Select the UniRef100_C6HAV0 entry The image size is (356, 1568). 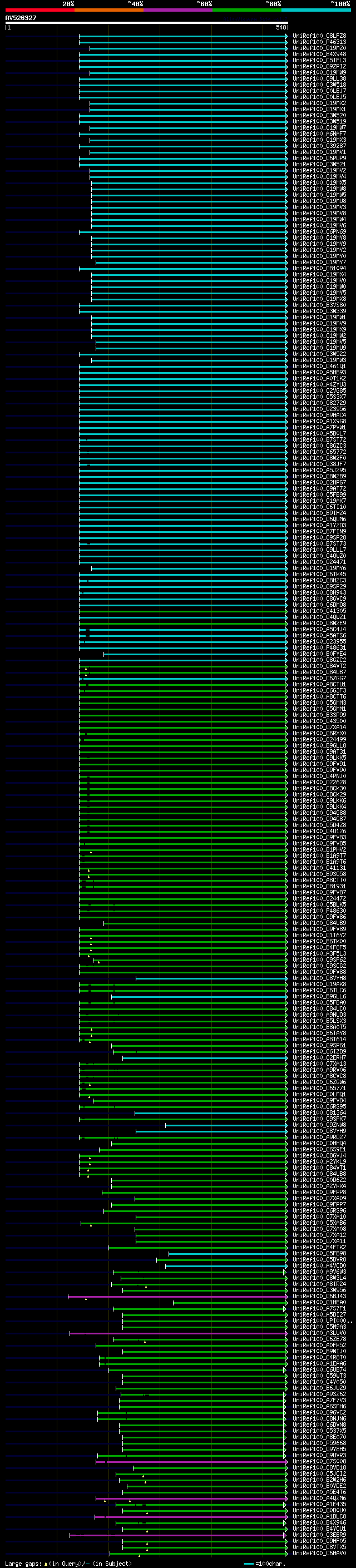click(x=319, y=1554)
